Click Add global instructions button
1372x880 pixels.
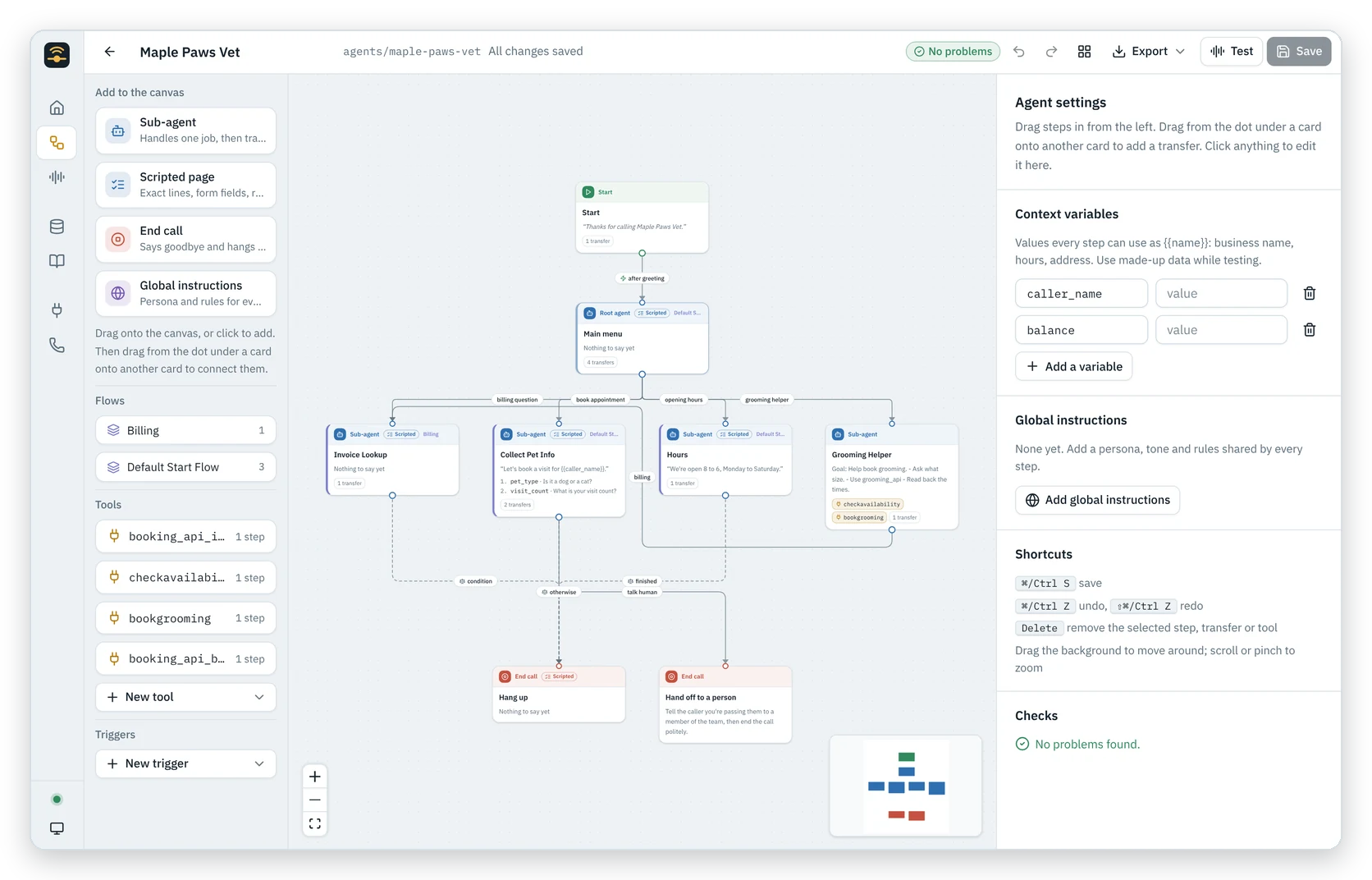pyautogui.click(x=1098, y=500)
